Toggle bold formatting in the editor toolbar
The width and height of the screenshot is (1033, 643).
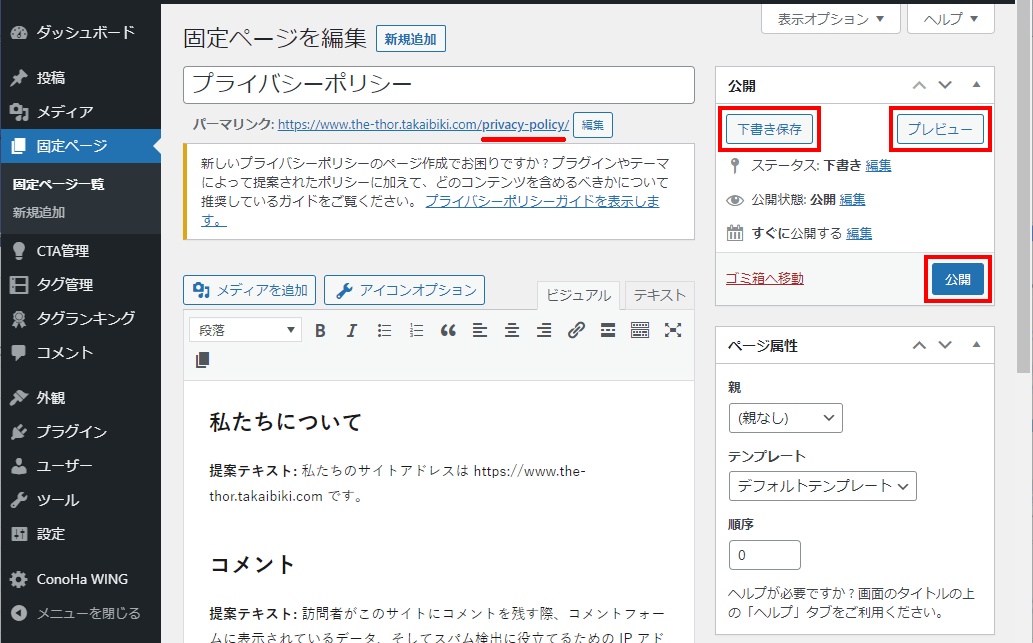tap(320, 331)
